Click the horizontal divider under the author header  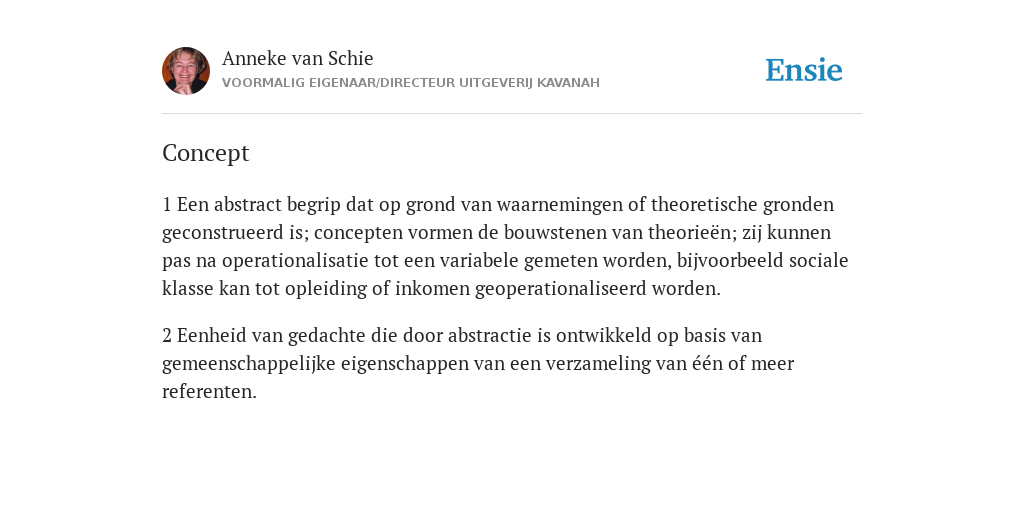(x=512, y=114)
